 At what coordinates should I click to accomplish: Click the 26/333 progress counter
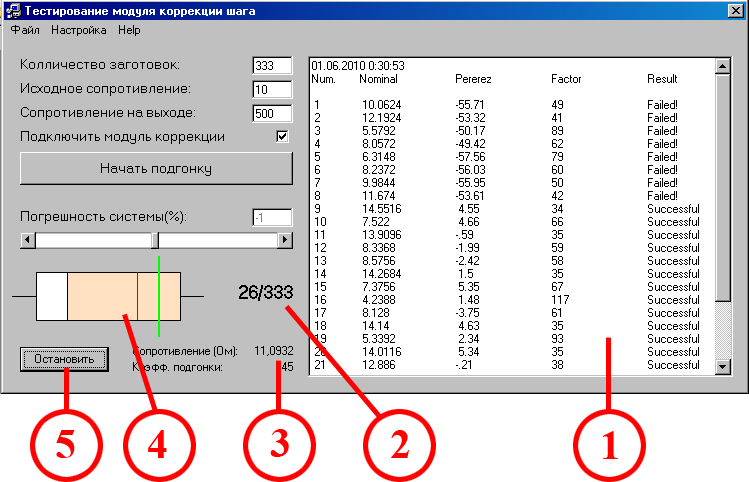266,292
